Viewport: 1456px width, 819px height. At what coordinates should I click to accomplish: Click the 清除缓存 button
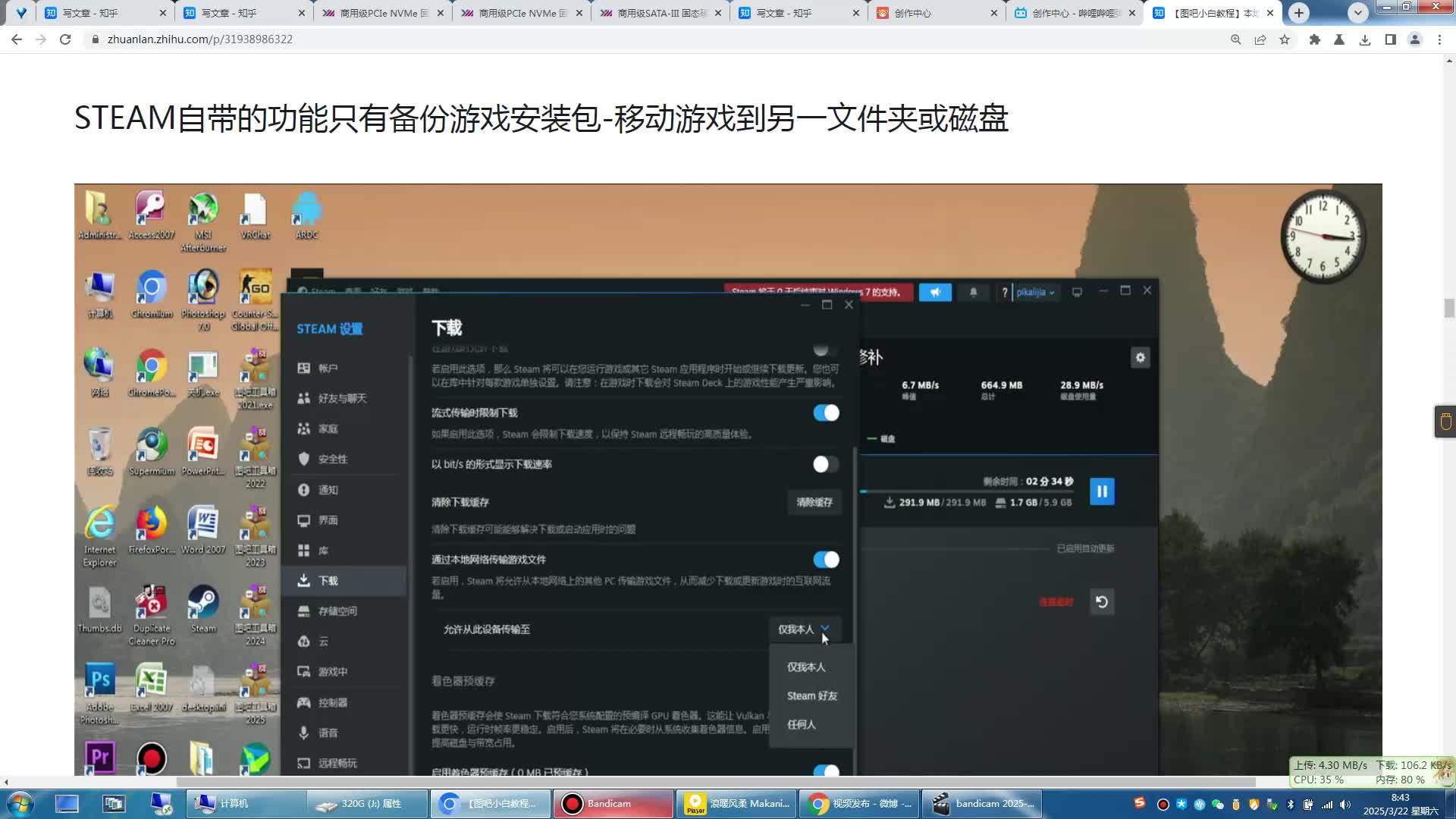tap(814, 502)
